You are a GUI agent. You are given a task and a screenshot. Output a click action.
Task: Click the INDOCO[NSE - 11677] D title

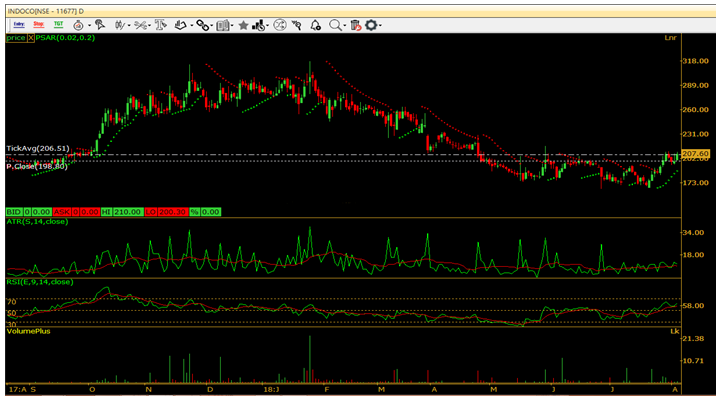tap(46, 11)
